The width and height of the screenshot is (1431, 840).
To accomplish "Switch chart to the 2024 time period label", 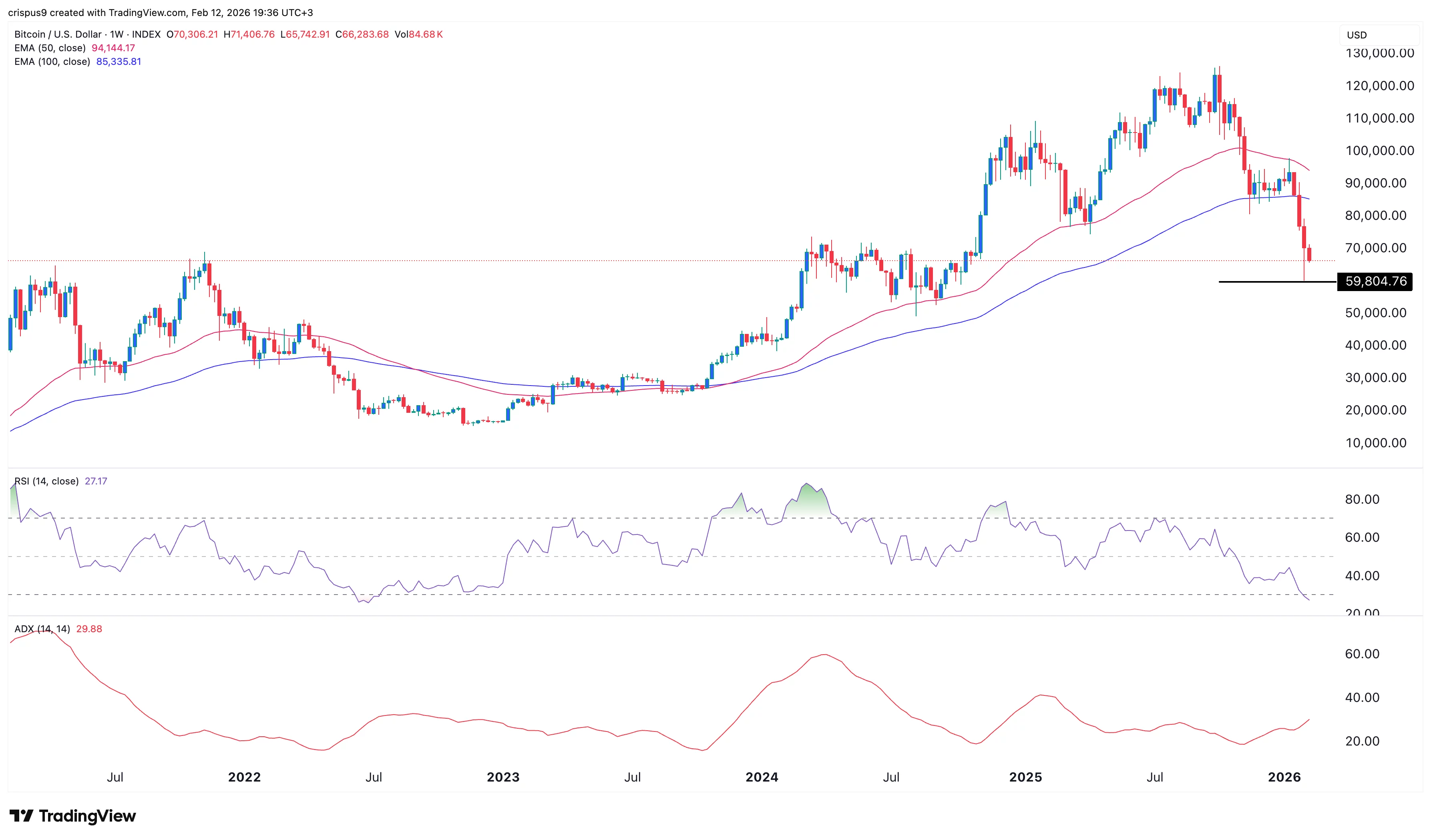I will [x=762, y=777].
